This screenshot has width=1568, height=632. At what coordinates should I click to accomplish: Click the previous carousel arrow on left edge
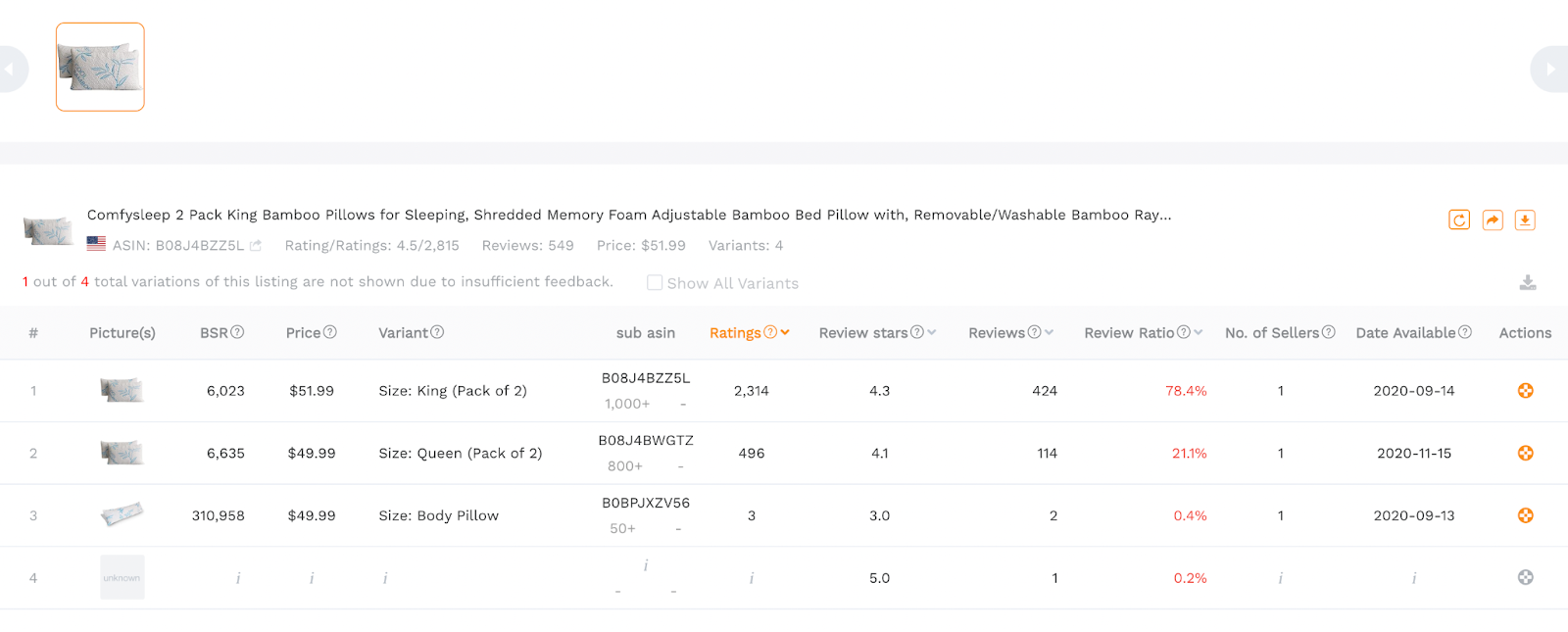pos(12,69)
